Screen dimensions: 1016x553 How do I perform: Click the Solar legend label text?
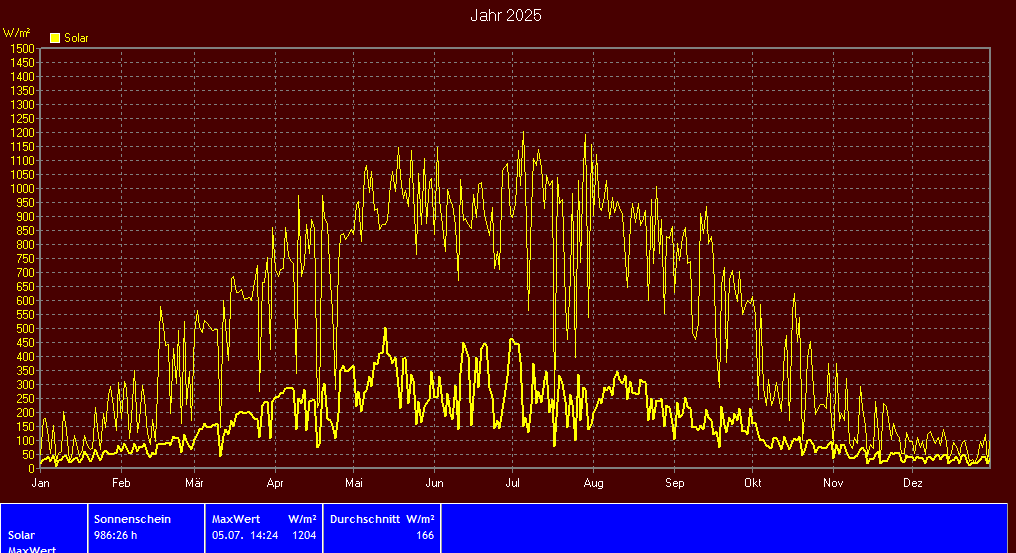[76, 38]
